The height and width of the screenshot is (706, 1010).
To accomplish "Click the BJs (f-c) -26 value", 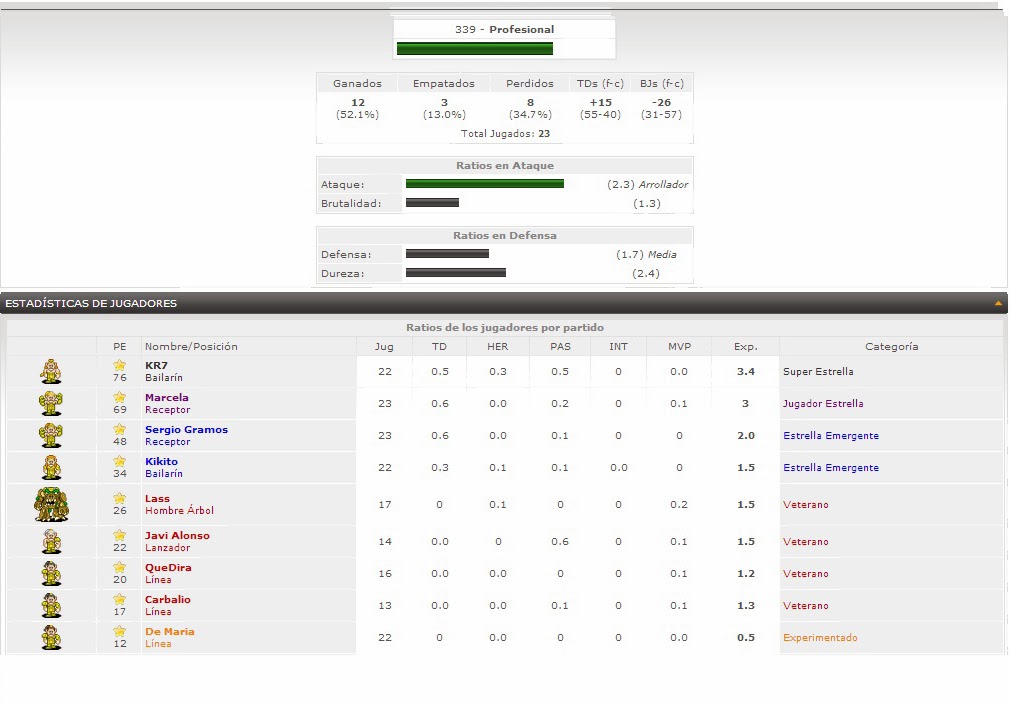I will [661, 102].
